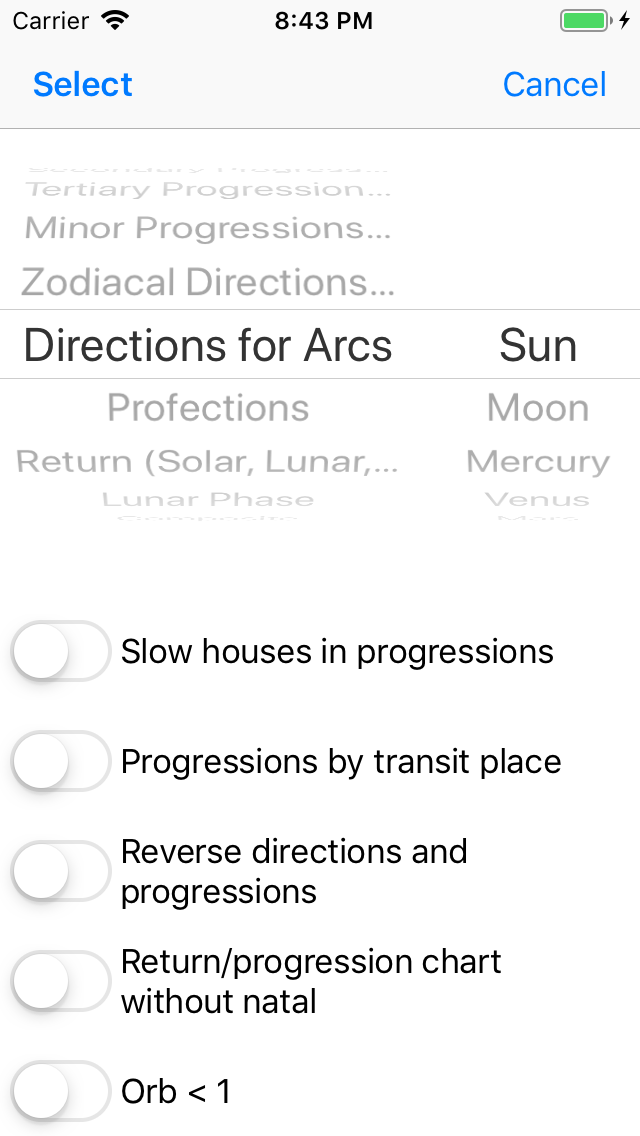640x1136 pixels.
Task: Enable Slow houses in progressions switch
Action: point(60,652)
